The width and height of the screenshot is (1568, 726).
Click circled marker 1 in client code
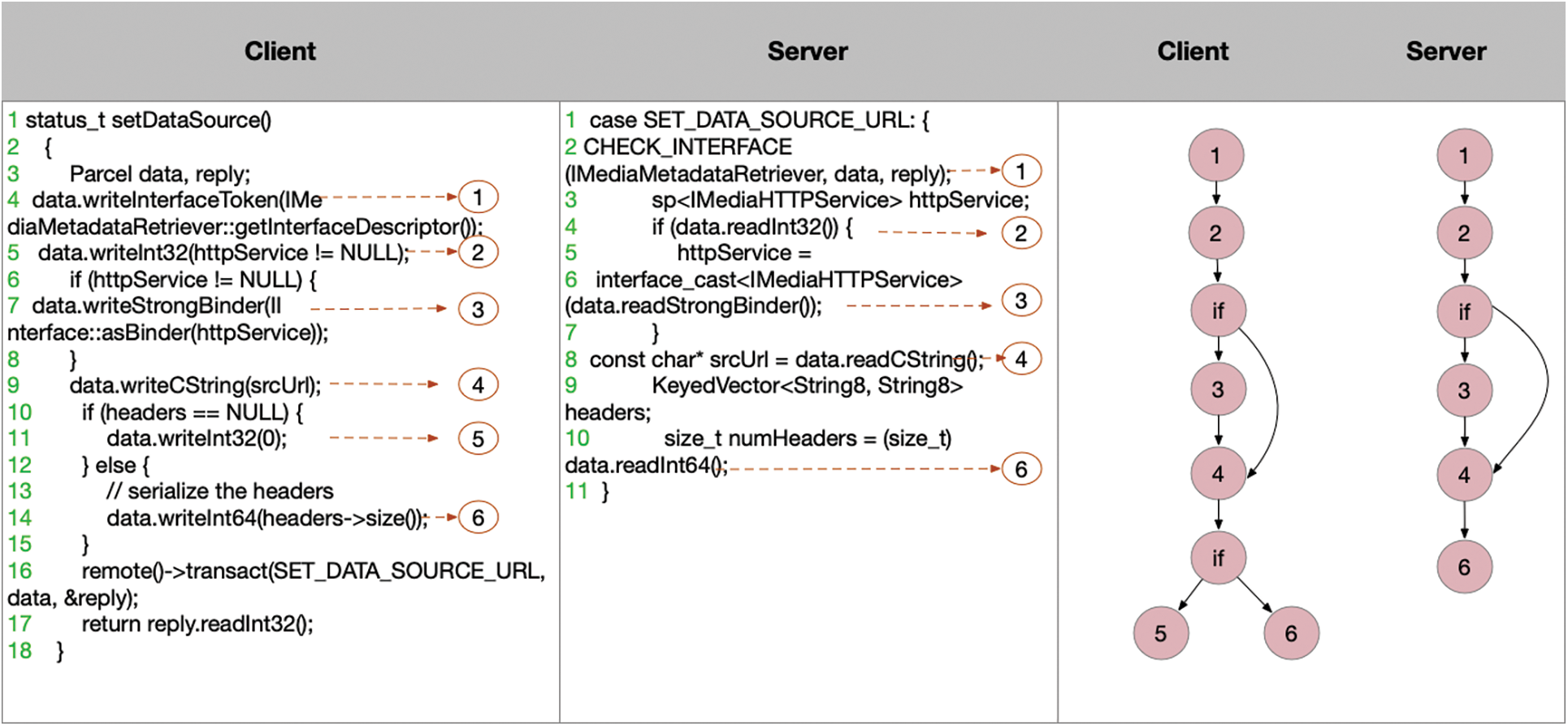coord(478,198)
